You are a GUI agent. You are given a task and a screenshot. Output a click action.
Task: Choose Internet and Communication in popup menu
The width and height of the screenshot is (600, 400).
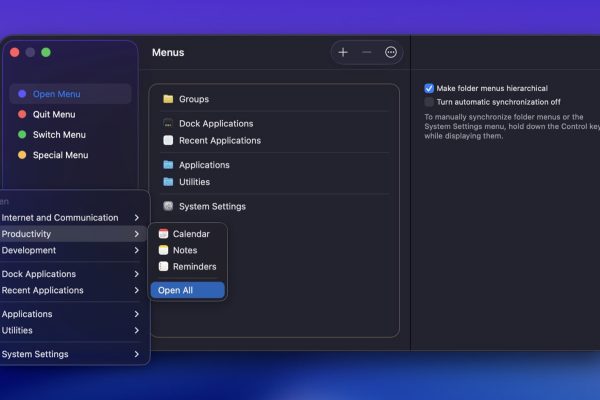pyautogui.click(x=73, y=217)
